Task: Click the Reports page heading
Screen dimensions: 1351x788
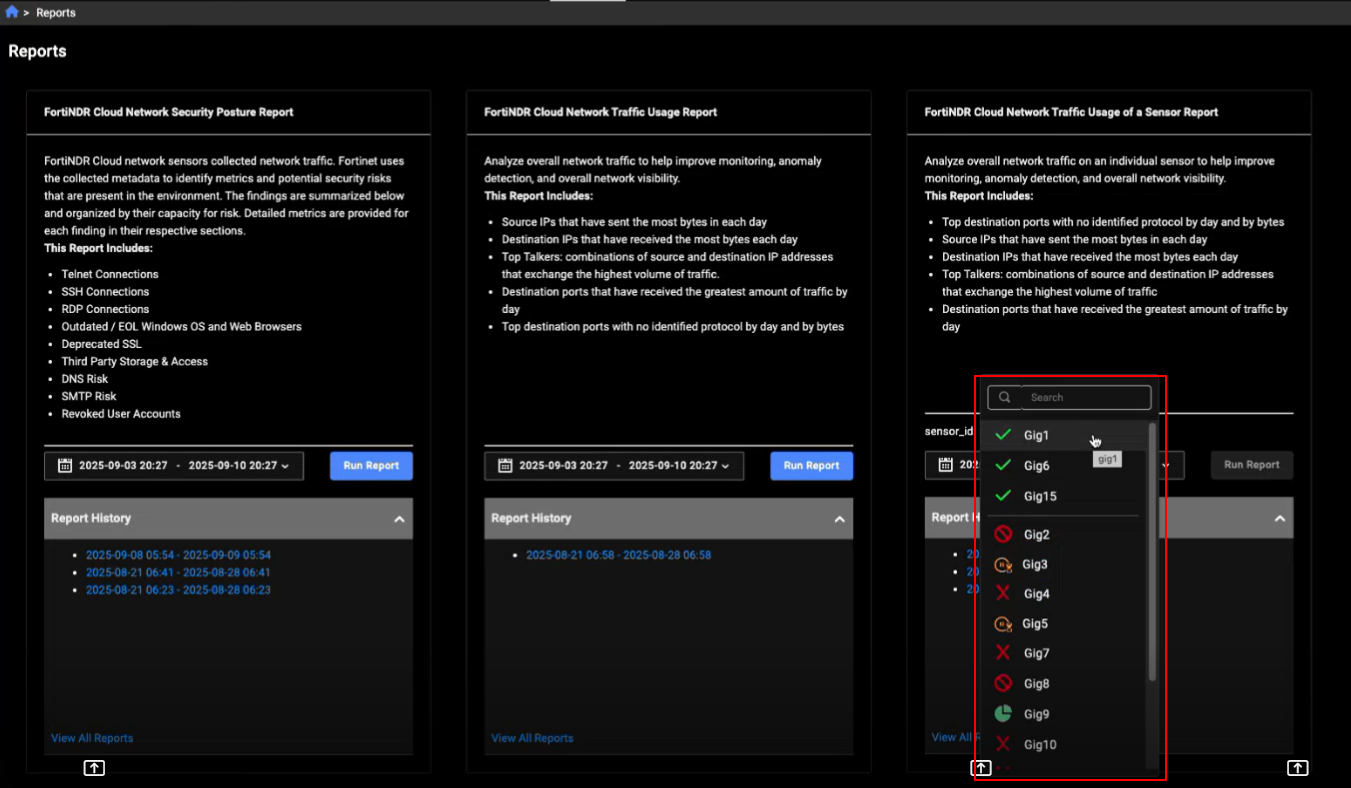Action: tap(37, 51)
